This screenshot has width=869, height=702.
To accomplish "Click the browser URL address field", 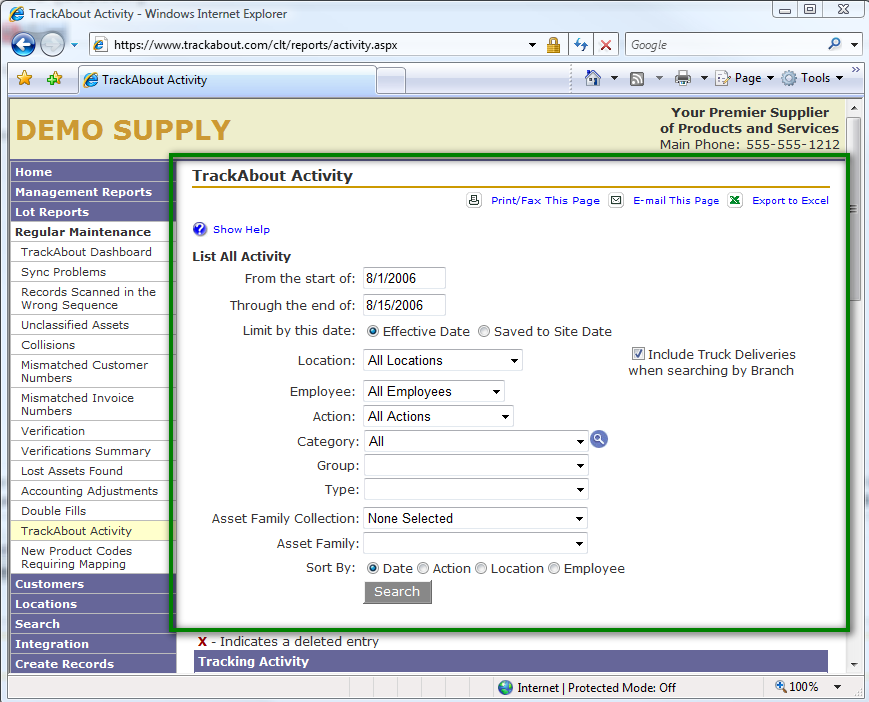I will pyautogui.click(x=316, y=45).
